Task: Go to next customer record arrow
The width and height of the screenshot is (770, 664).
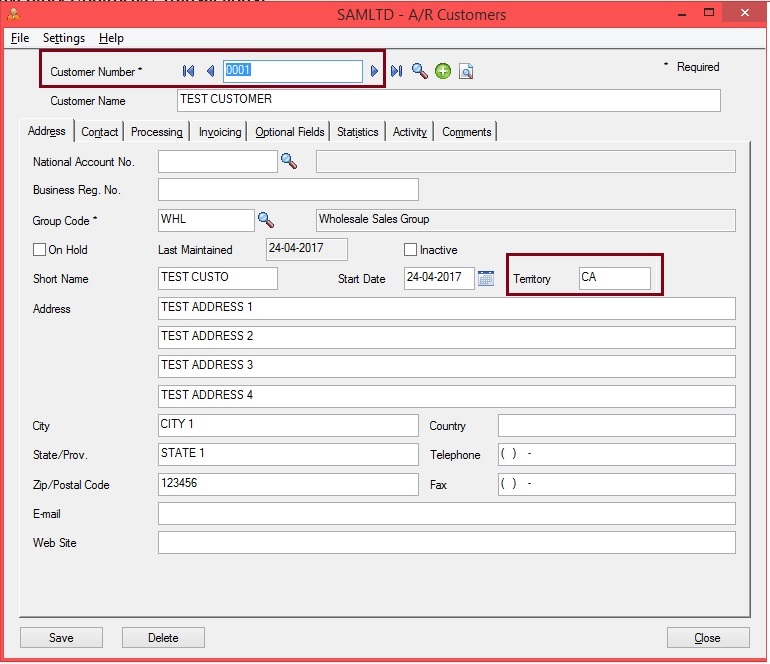Action: 374,71
